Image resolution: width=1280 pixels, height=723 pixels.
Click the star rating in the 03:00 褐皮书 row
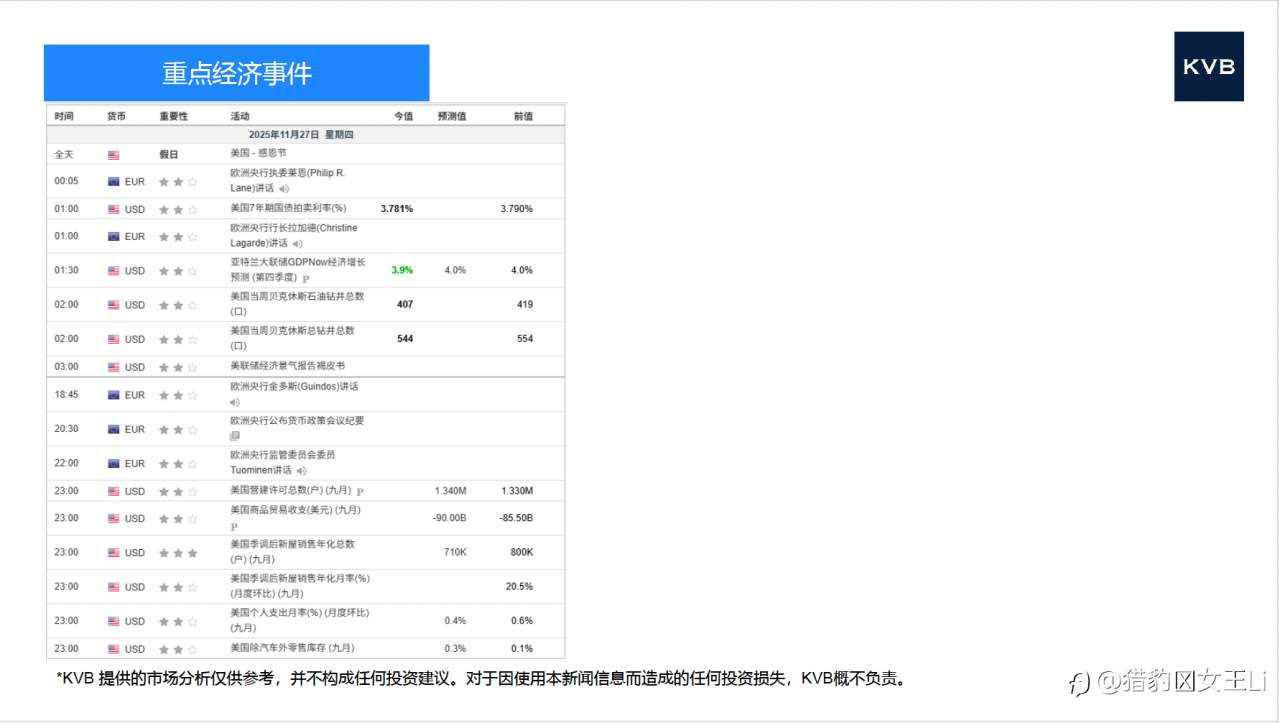point(178,367)
